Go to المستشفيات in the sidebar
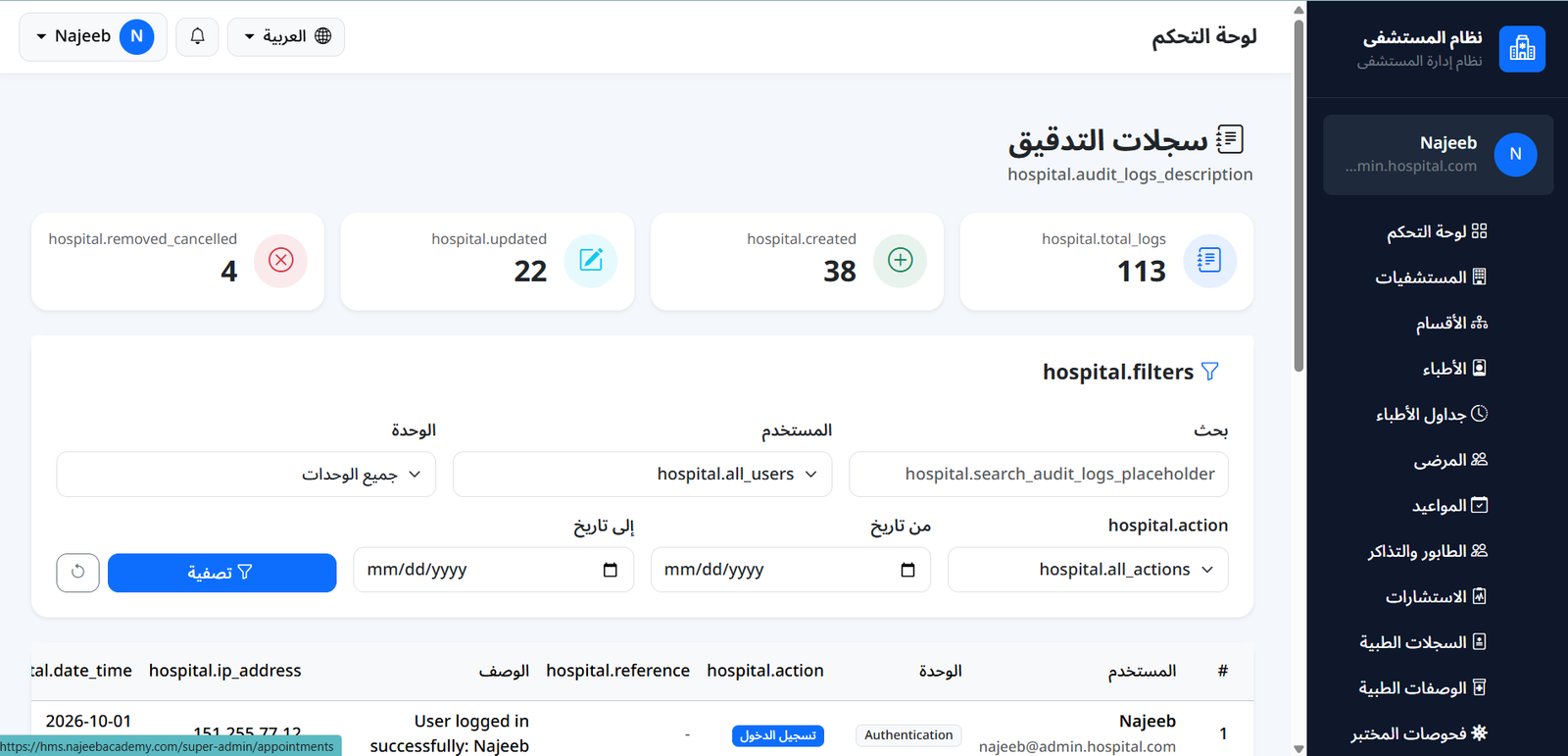The image size is (1568, 756). click(x=1431, y=277)
